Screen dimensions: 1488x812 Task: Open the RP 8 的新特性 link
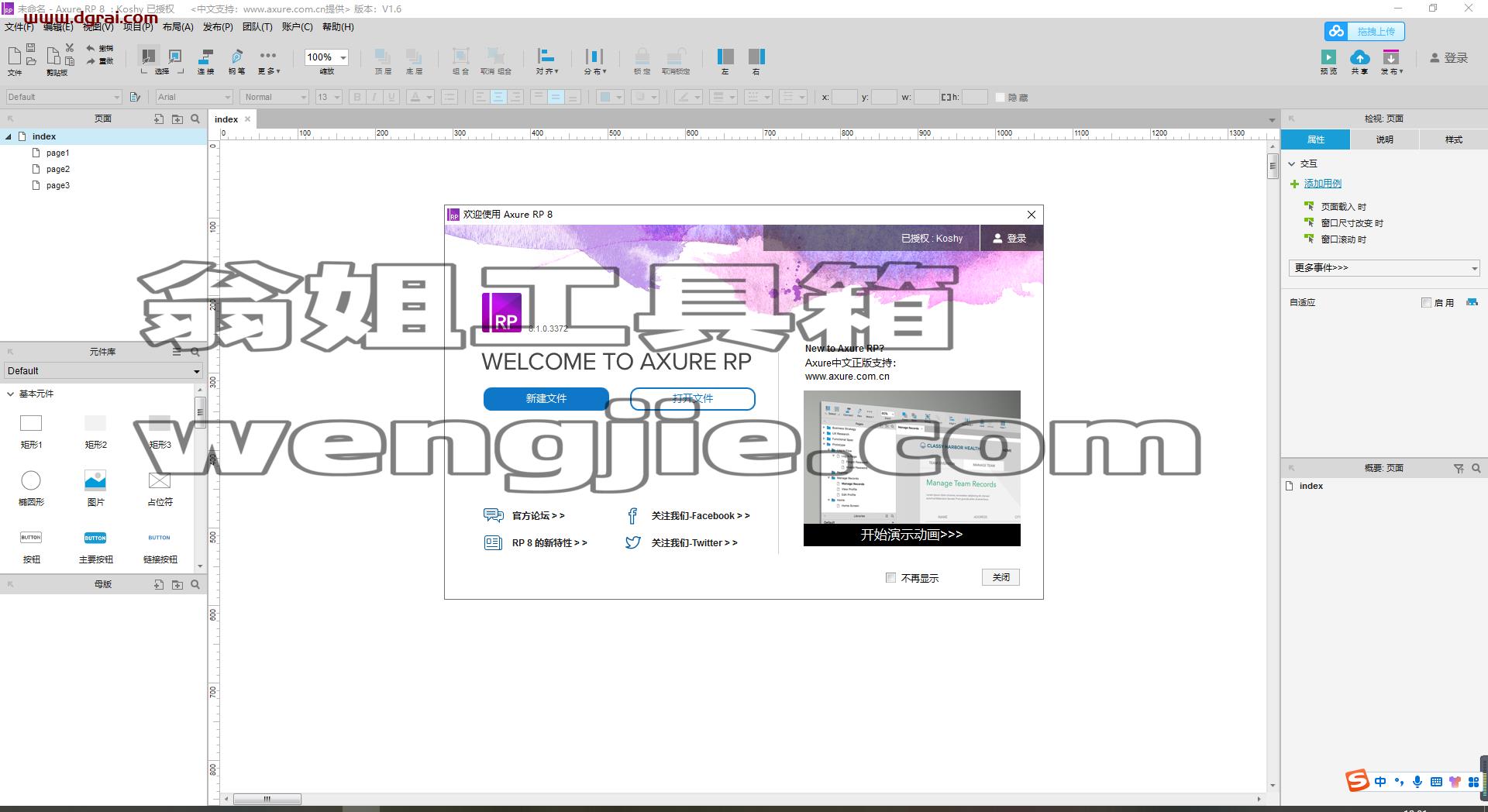click(x=549, y=543)
